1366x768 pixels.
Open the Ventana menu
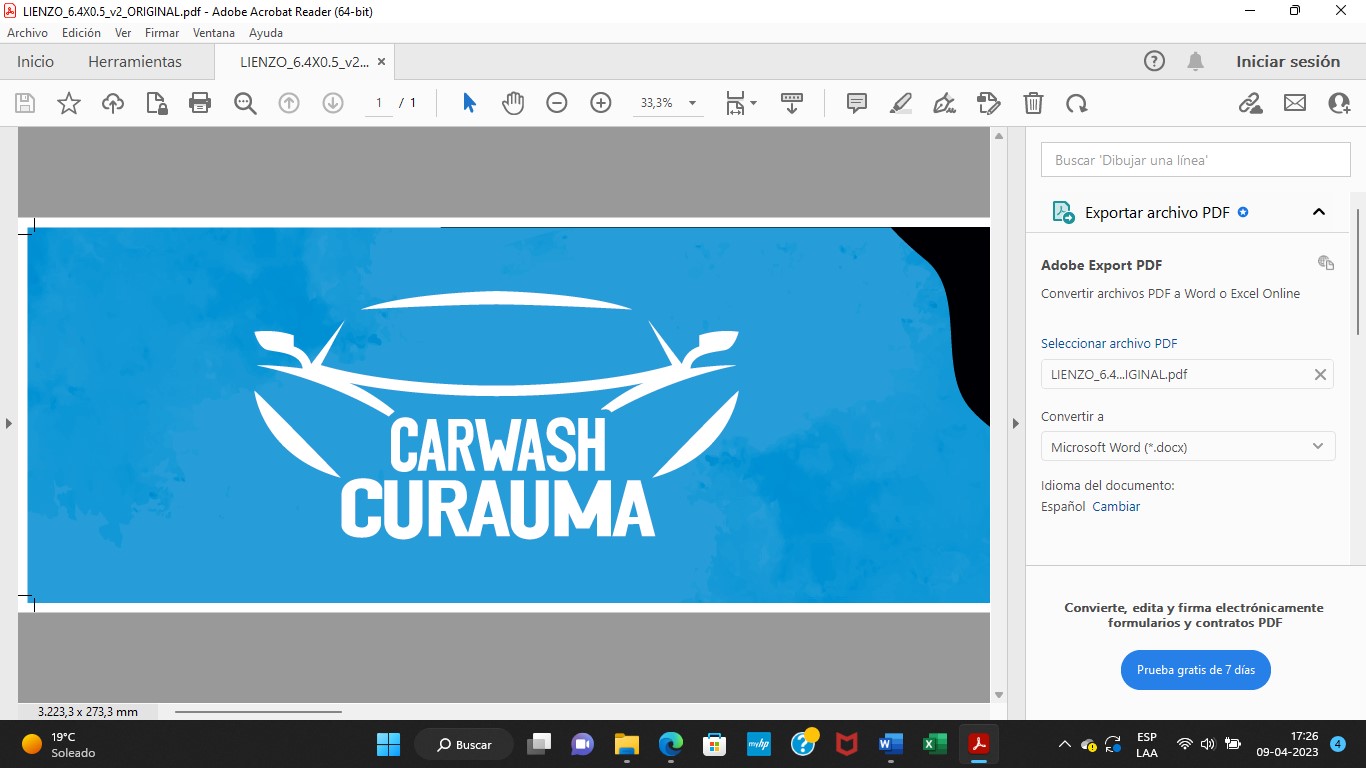[x=214, y=32]
